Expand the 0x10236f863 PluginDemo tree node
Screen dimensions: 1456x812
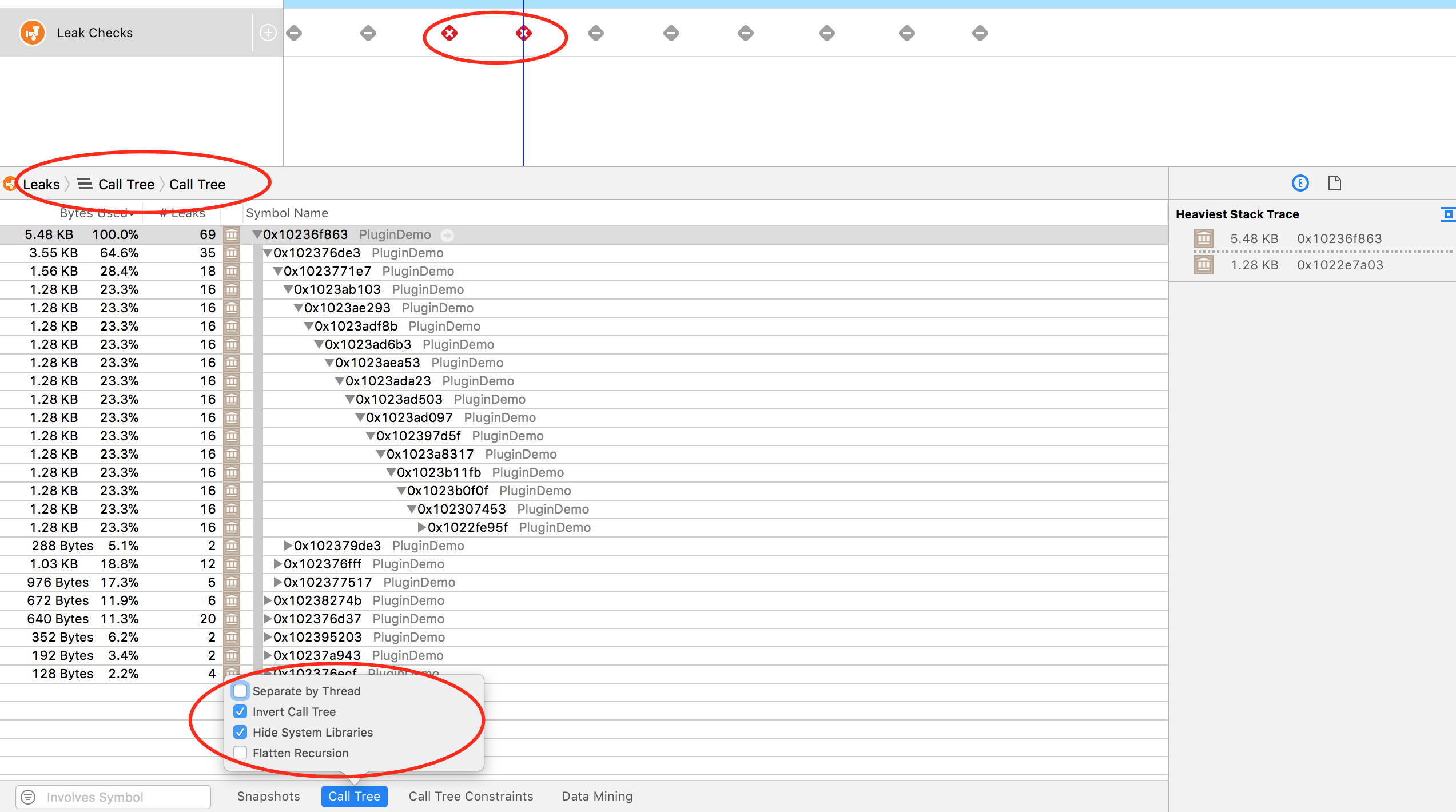click(x=255, y=234)
